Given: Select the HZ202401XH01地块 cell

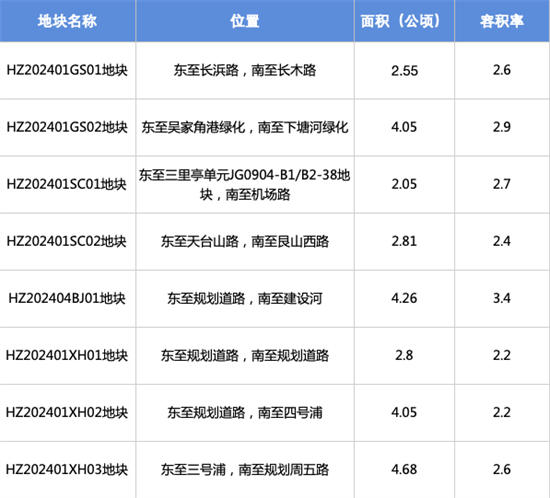Looking at the screenshot, I should pyautogui.click(x=67, y=355).
